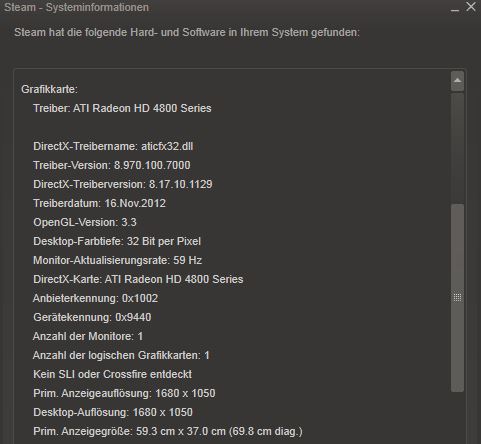Select 'Treiberdatum: 16.Nov.2012' line
Viewport: 481px width, 444px height.
(x=99, y=203)
